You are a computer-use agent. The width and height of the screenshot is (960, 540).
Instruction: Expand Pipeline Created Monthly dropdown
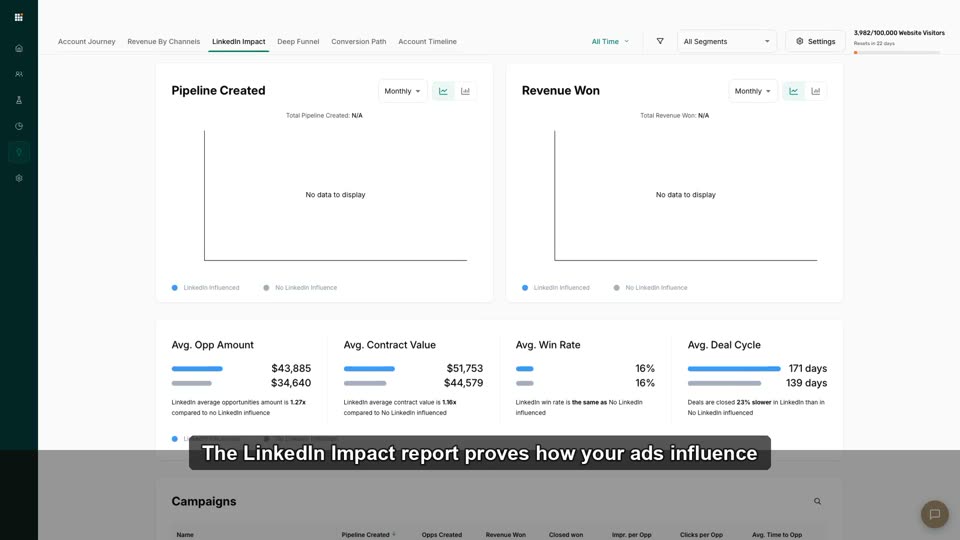(x=402, y=91)
